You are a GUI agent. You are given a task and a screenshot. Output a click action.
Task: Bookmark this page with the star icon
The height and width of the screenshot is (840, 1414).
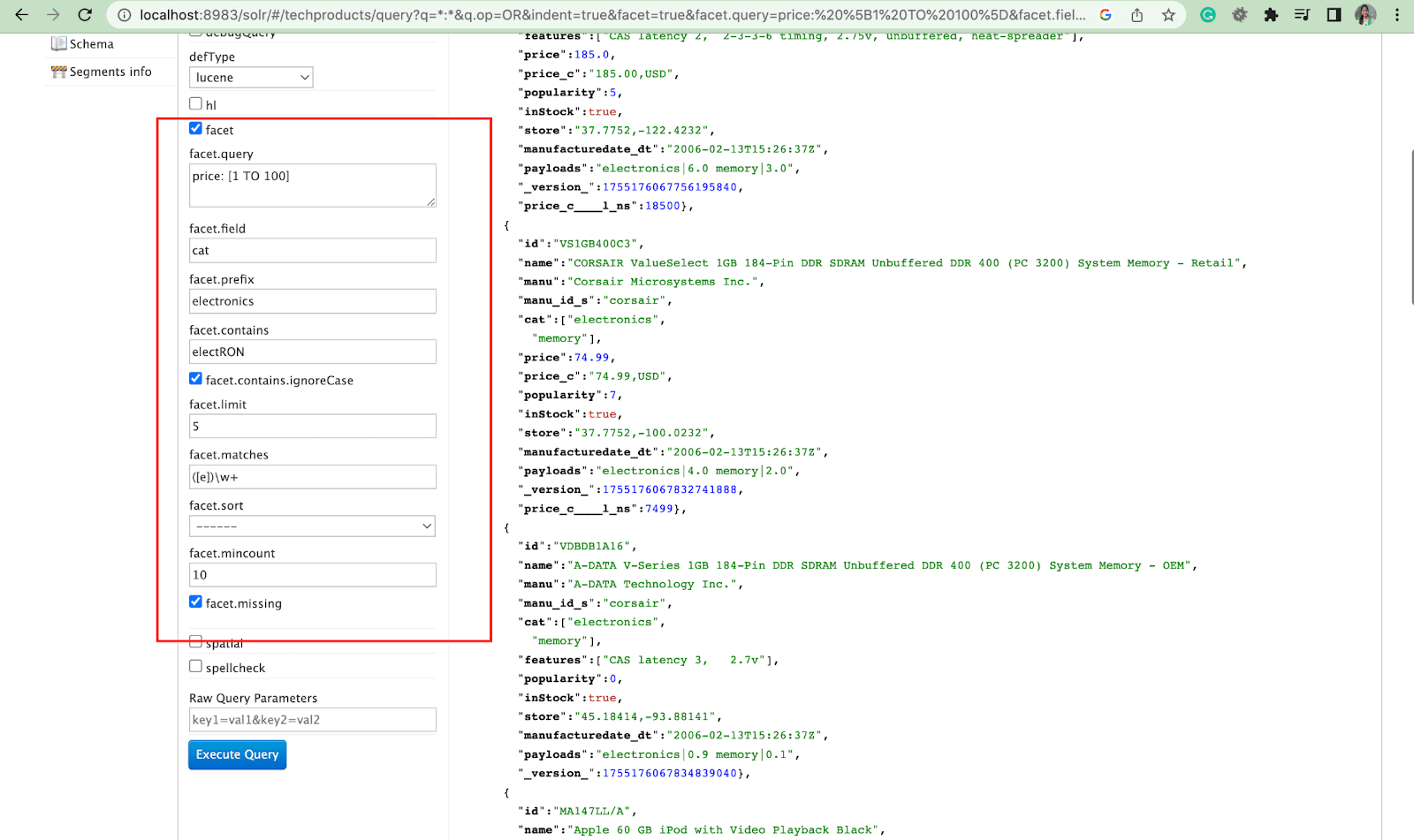pos(1168,15)
